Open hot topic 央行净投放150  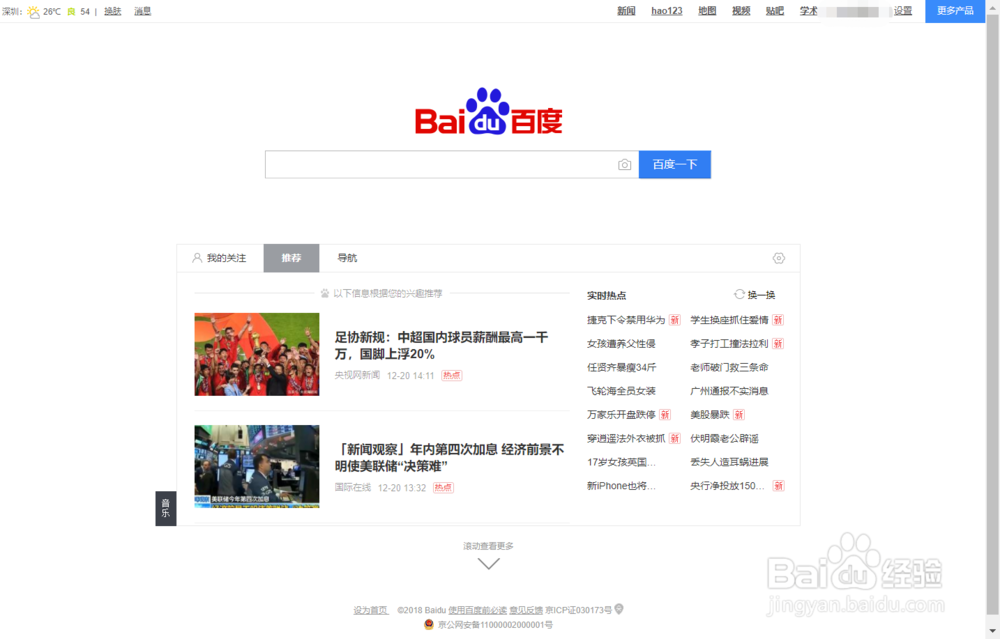(727, 486)
